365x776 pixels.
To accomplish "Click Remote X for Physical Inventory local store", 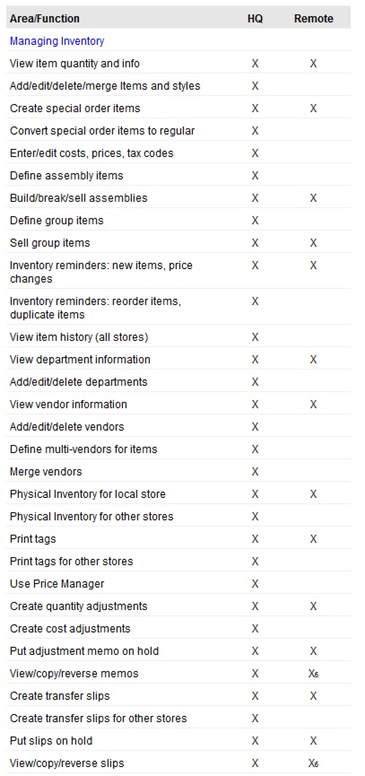I will 314,494.
